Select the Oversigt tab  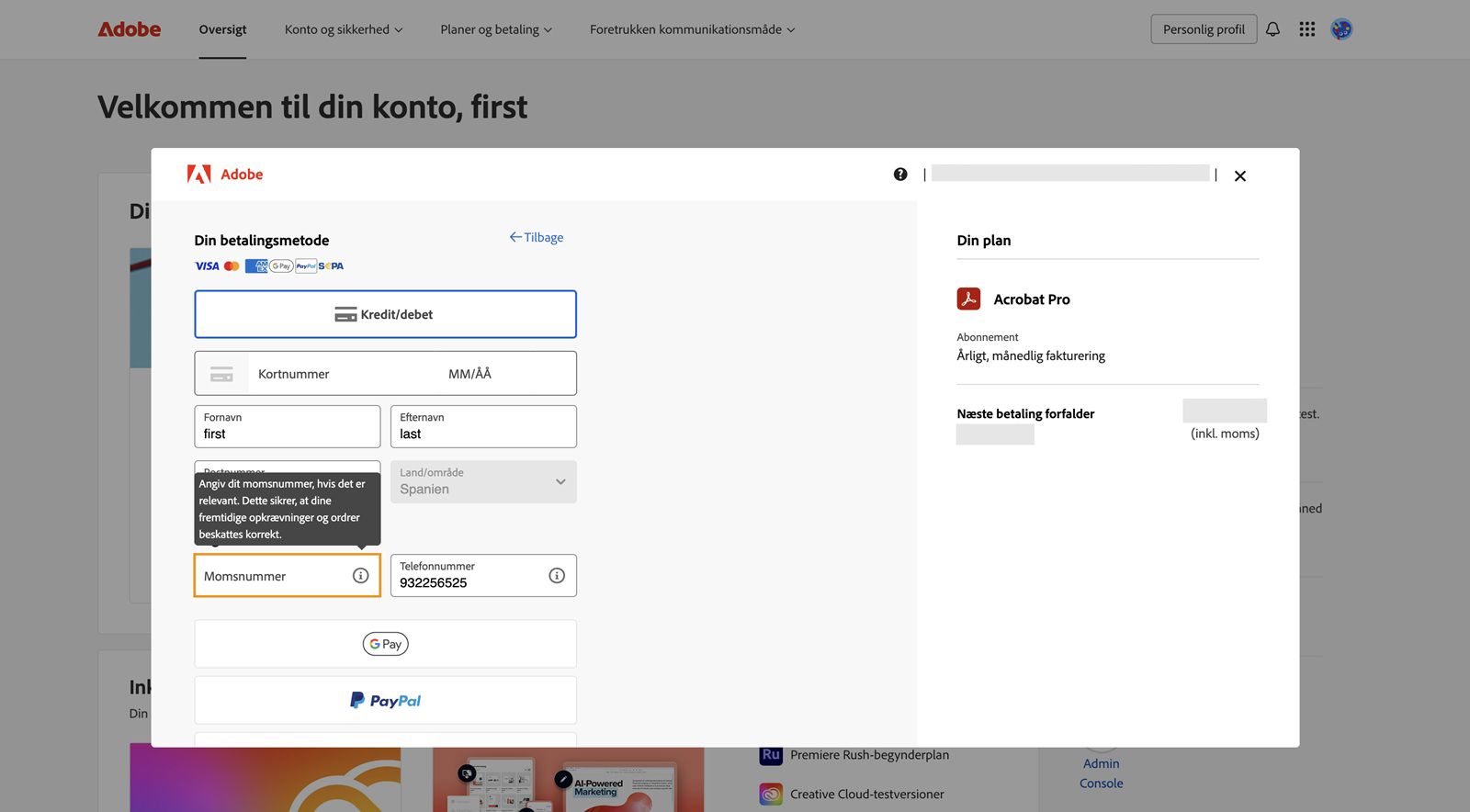(222, 29)
